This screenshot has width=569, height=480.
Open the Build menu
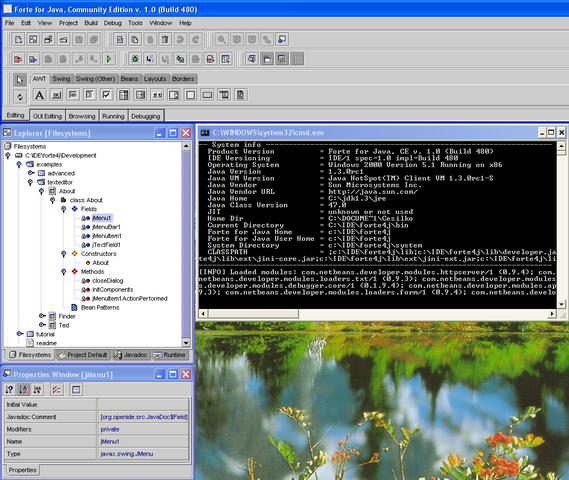tap(91, 23)
